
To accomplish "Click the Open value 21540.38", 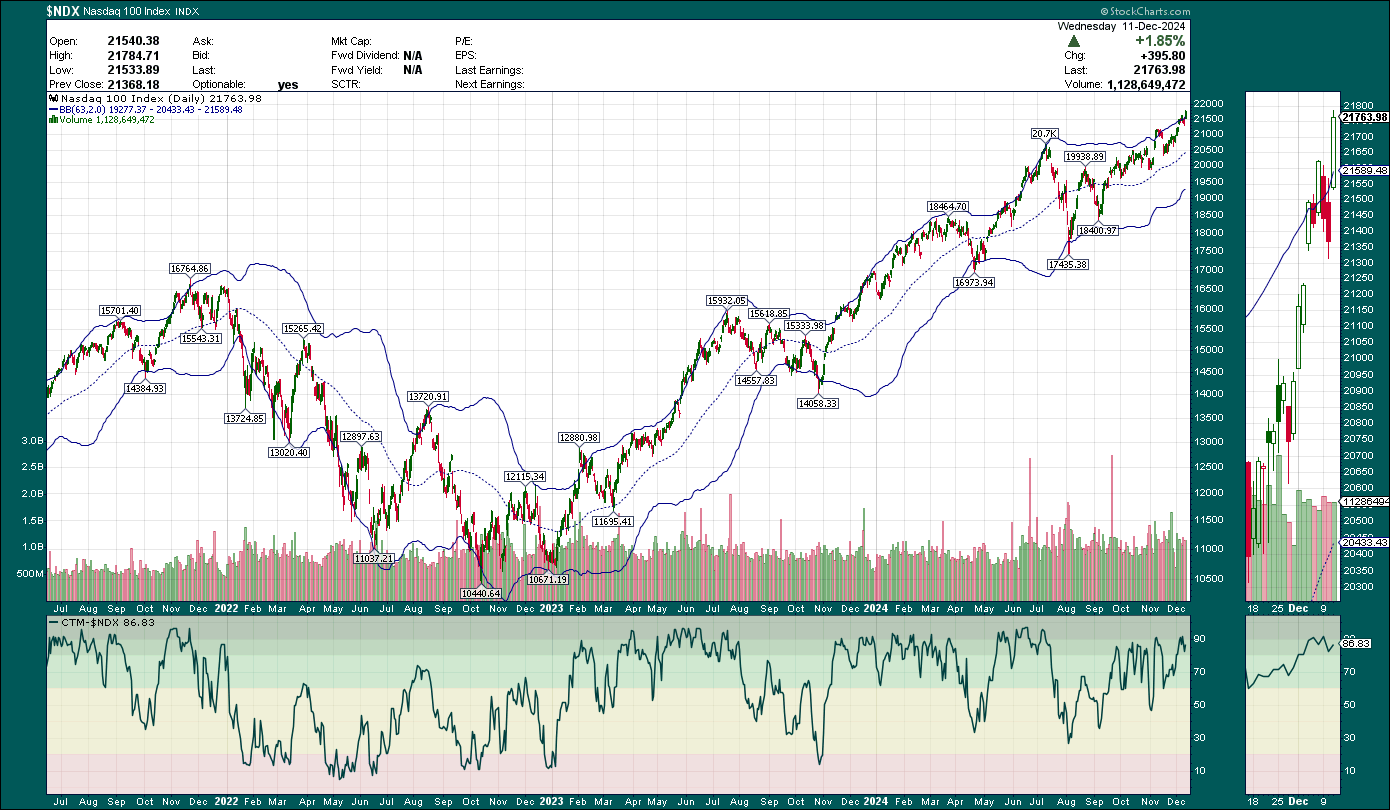I will [x=133, y=41].
